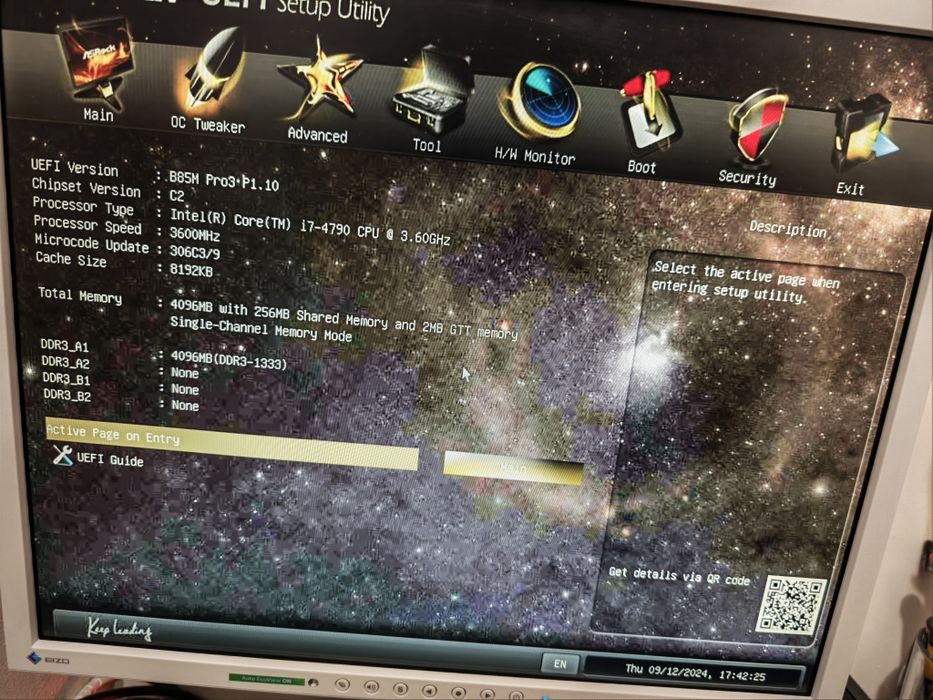Click Chipset Version value C2

tap(177, 195)
